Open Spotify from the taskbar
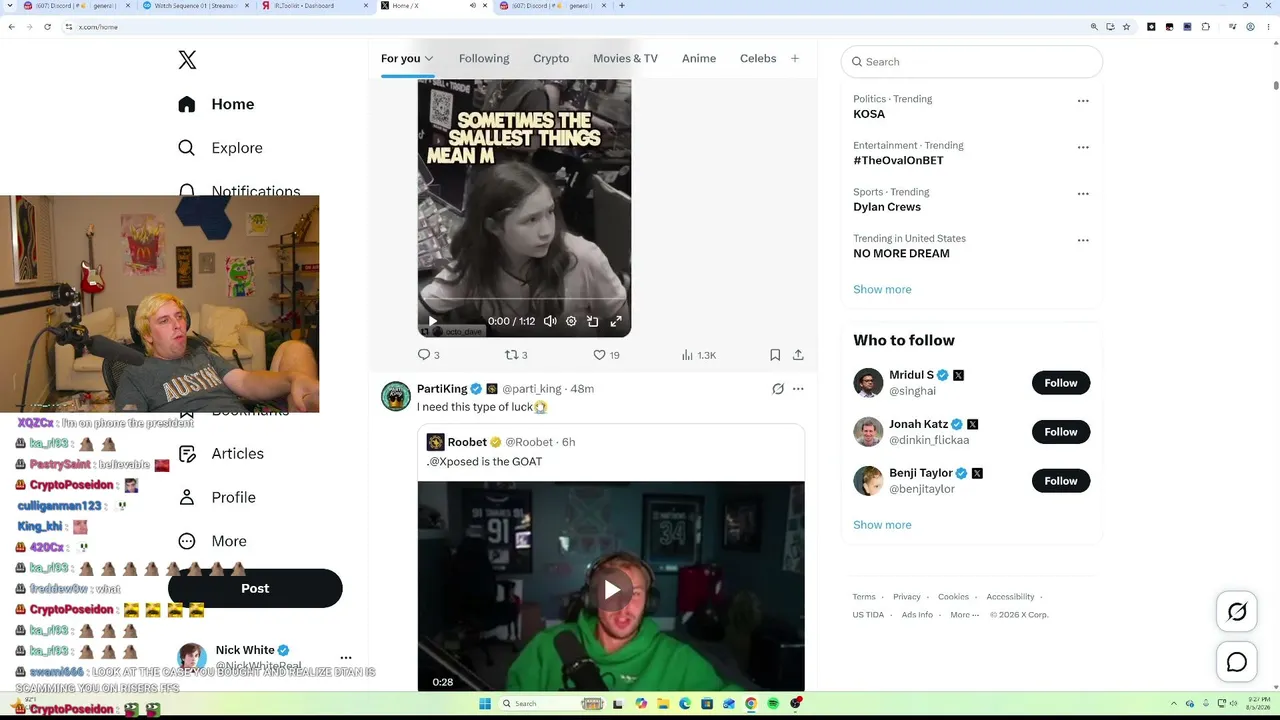This screenshot has height=720, width=1280. tap(773, 704)
